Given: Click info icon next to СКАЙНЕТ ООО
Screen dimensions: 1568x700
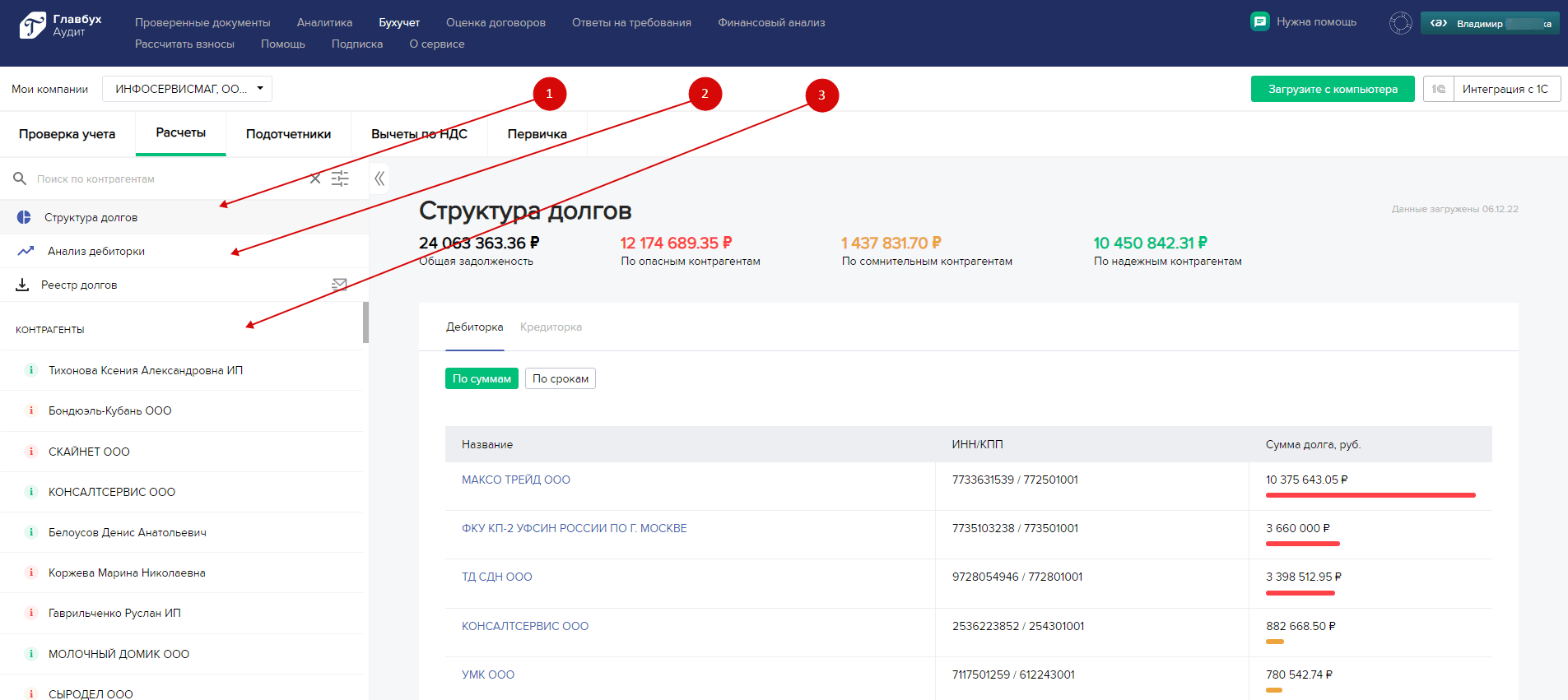Looking at the screenshot, I should [31, 452].
